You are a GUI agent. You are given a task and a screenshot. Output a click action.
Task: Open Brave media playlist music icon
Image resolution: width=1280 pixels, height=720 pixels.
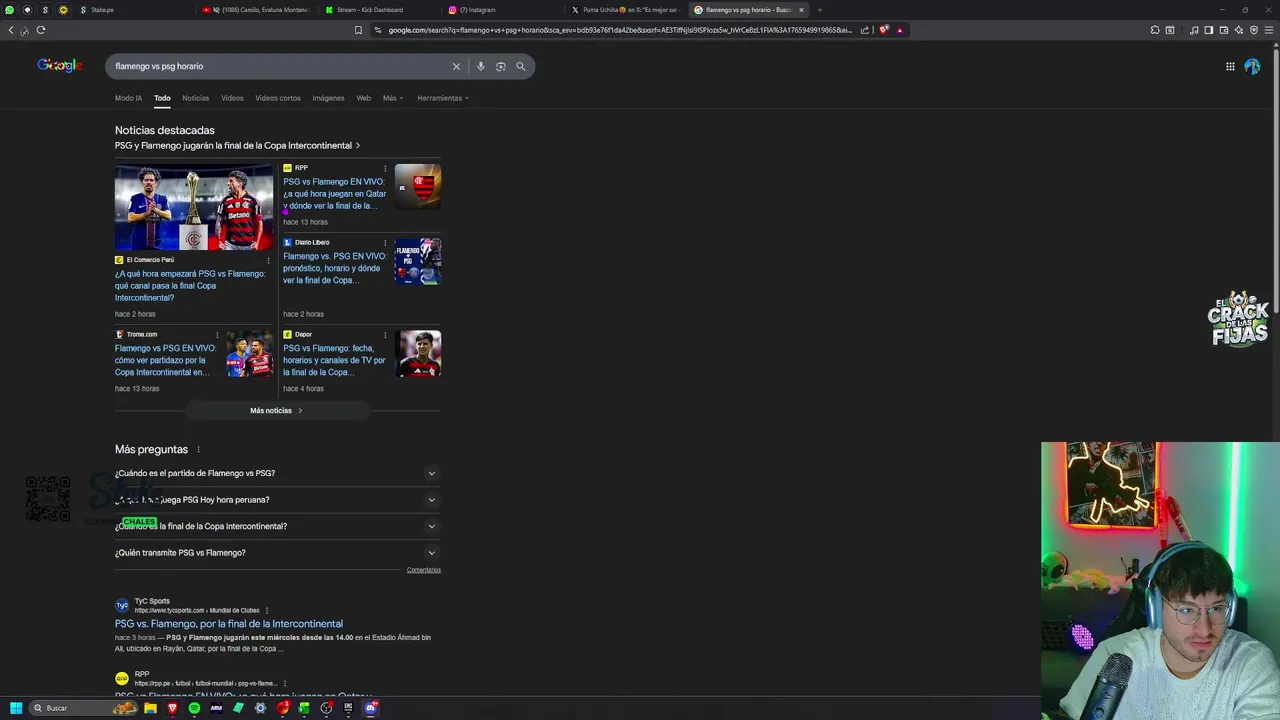[1194, 30]
